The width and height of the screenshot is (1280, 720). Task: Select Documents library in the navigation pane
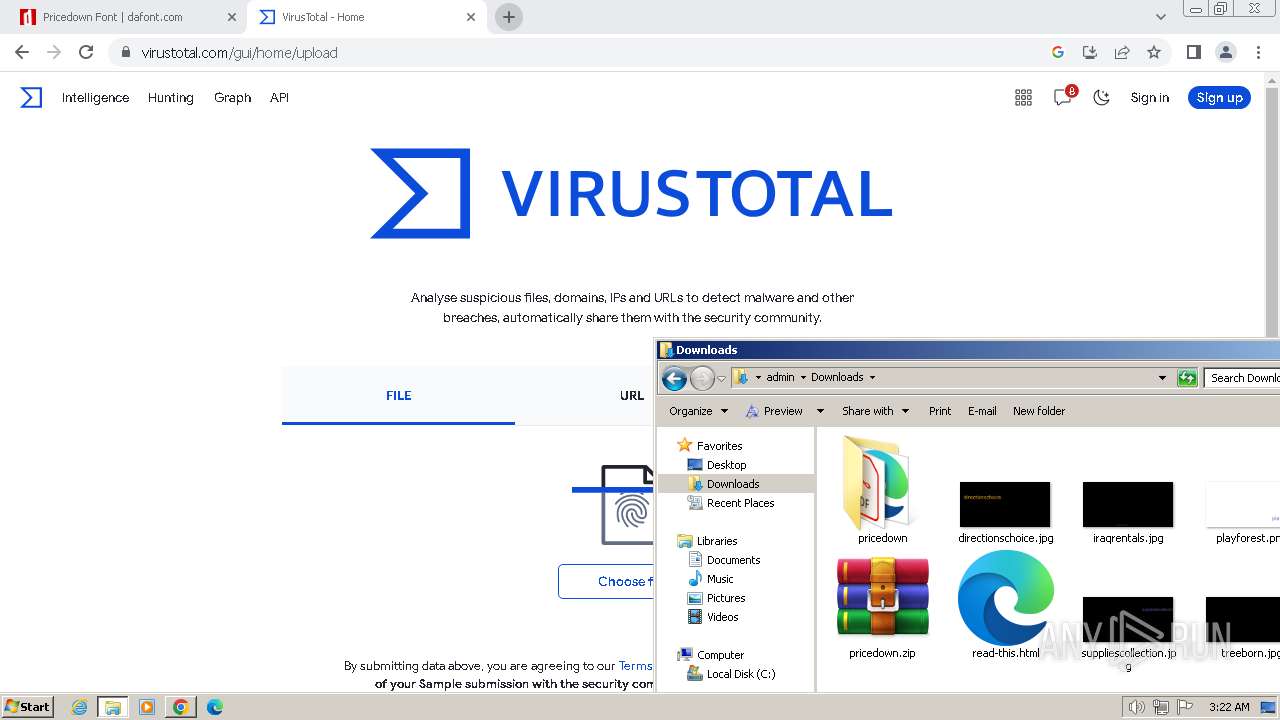pyautogui.click(x=733, y=560)
